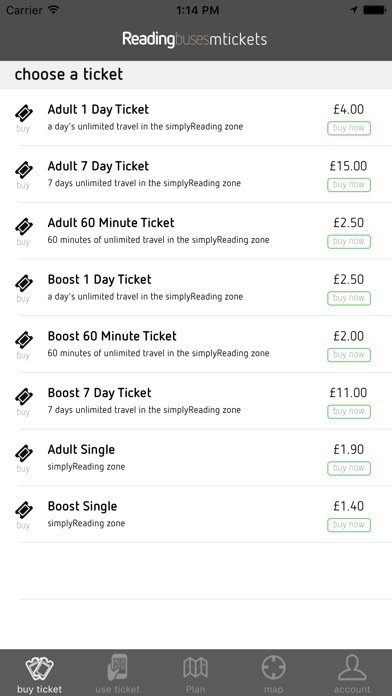Click buy now for the £4.00 Adult 1 Day Ticket
Image resolution: width=392 pixels, height=696 pixels.
pyautogui.click(x=349, y=128)
